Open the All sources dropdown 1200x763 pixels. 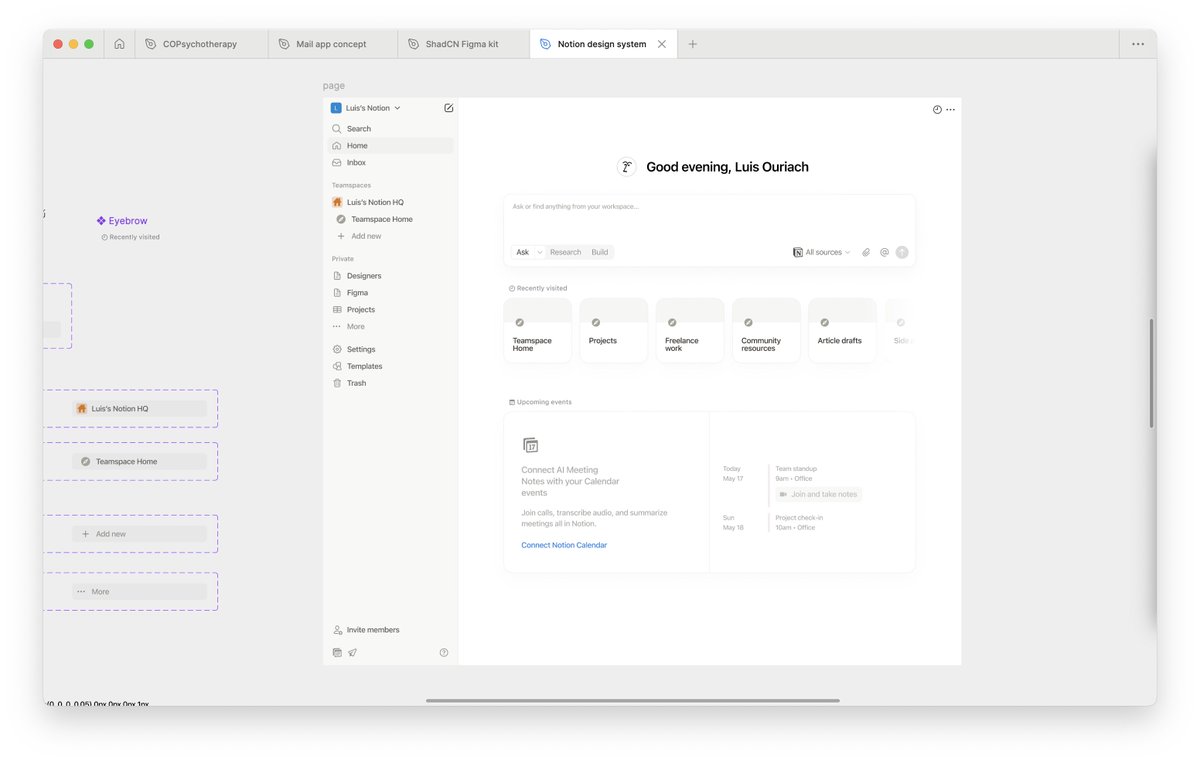[822, 253]
